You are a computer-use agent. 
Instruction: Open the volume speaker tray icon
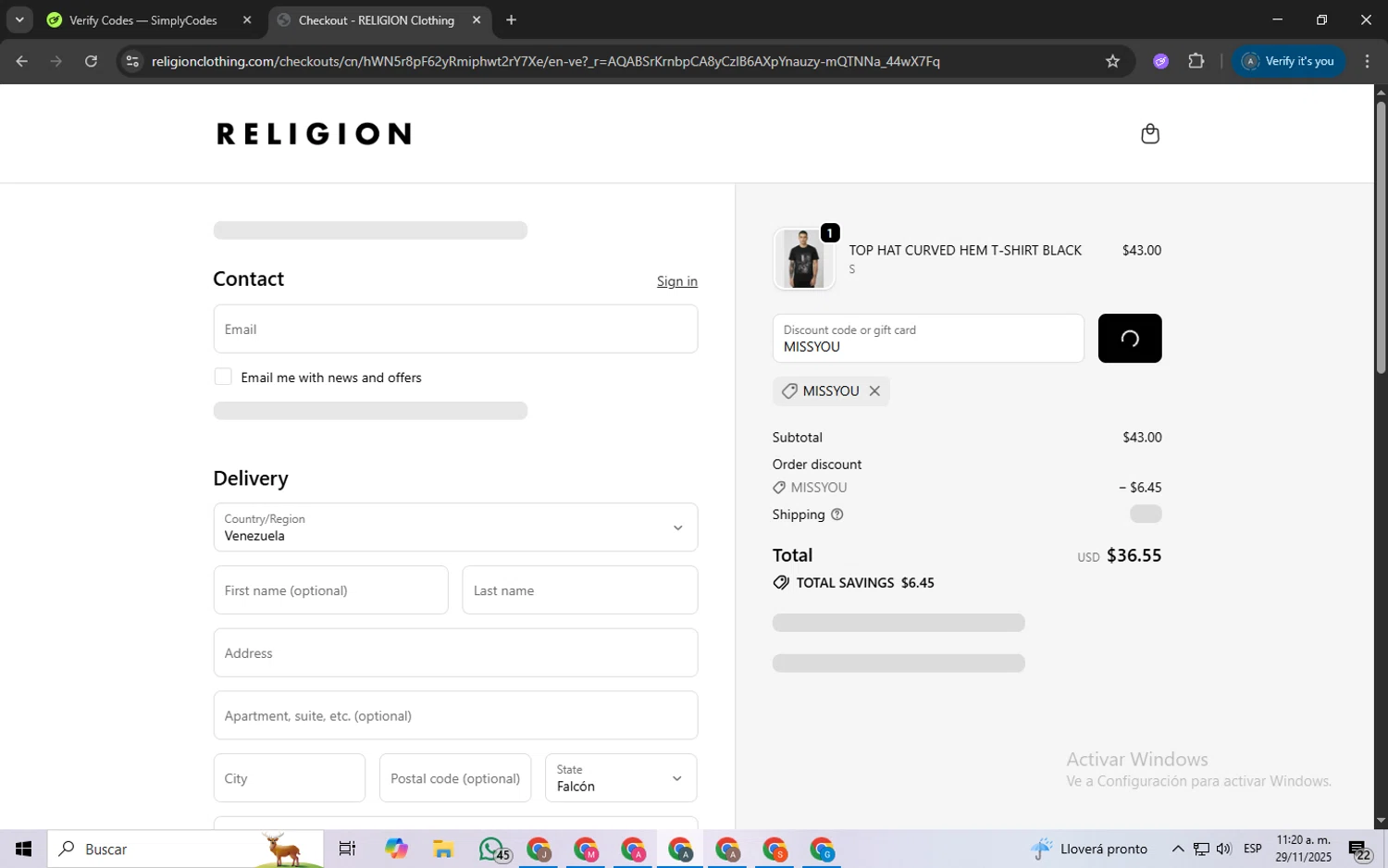1223,849
